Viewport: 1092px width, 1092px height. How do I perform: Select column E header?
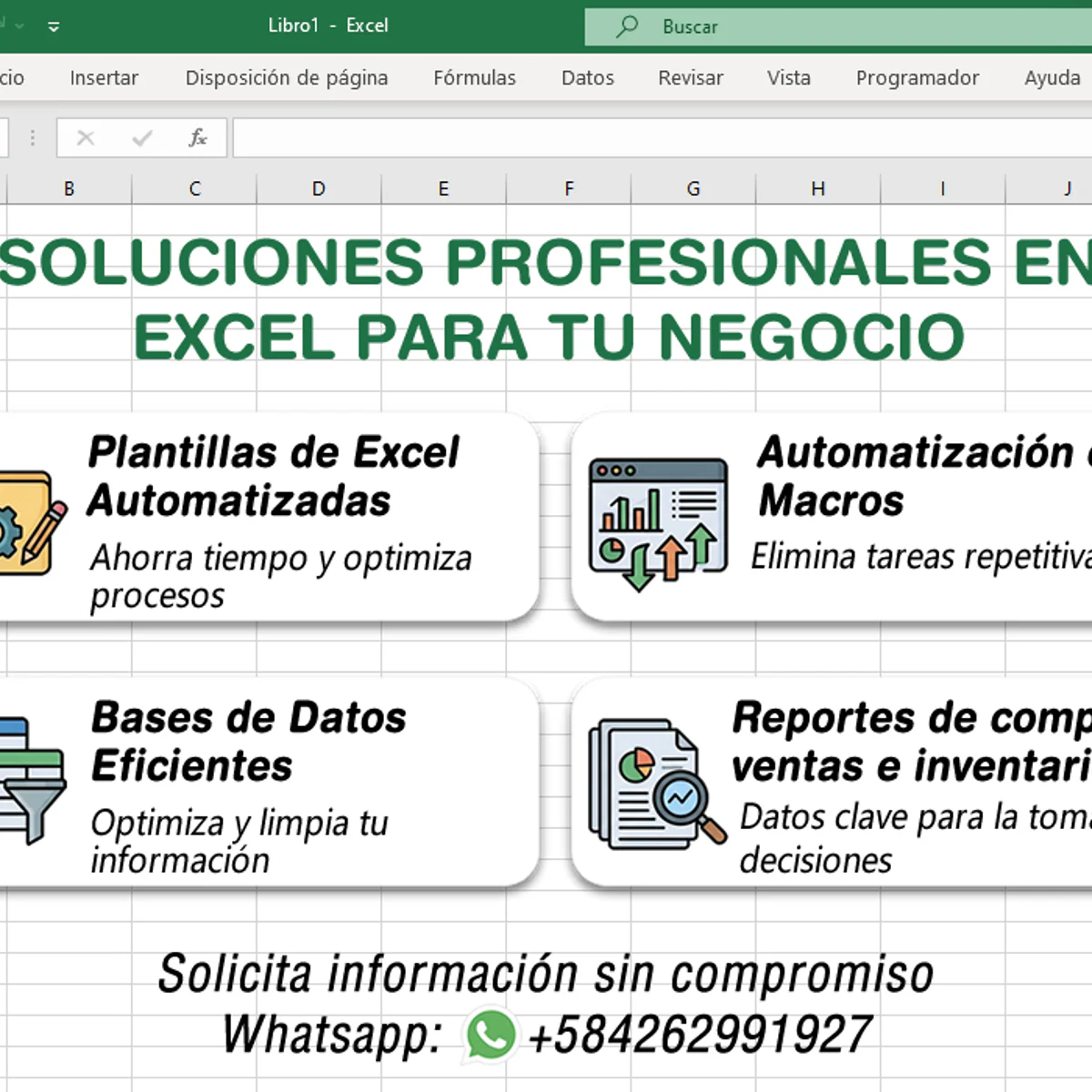tap(443, 188)
